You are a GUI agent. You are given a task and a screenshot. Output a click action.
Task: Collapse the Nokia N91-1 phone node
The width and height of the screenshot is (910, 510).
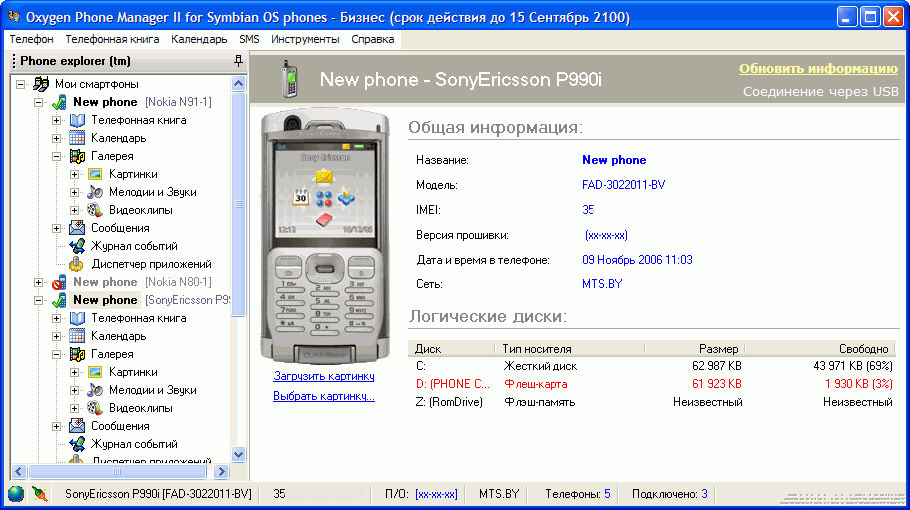coord(39,103)
